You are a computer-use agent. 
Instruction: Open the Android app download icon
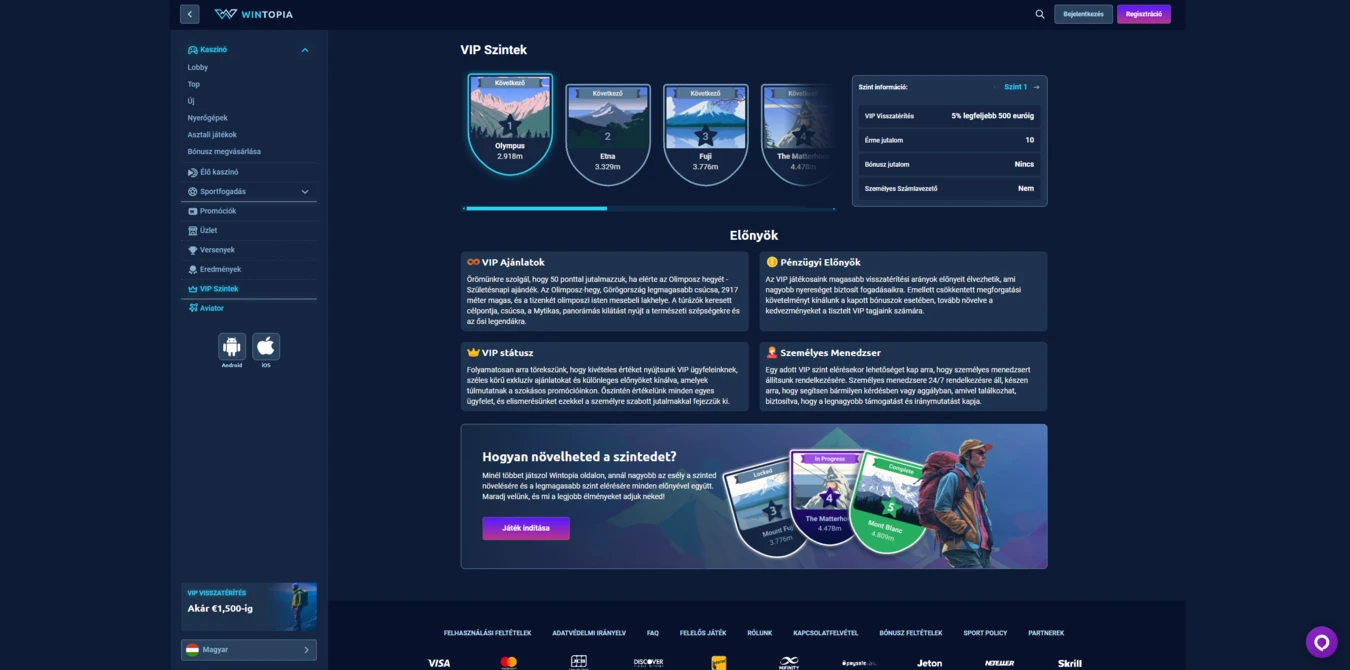point(232,347)
